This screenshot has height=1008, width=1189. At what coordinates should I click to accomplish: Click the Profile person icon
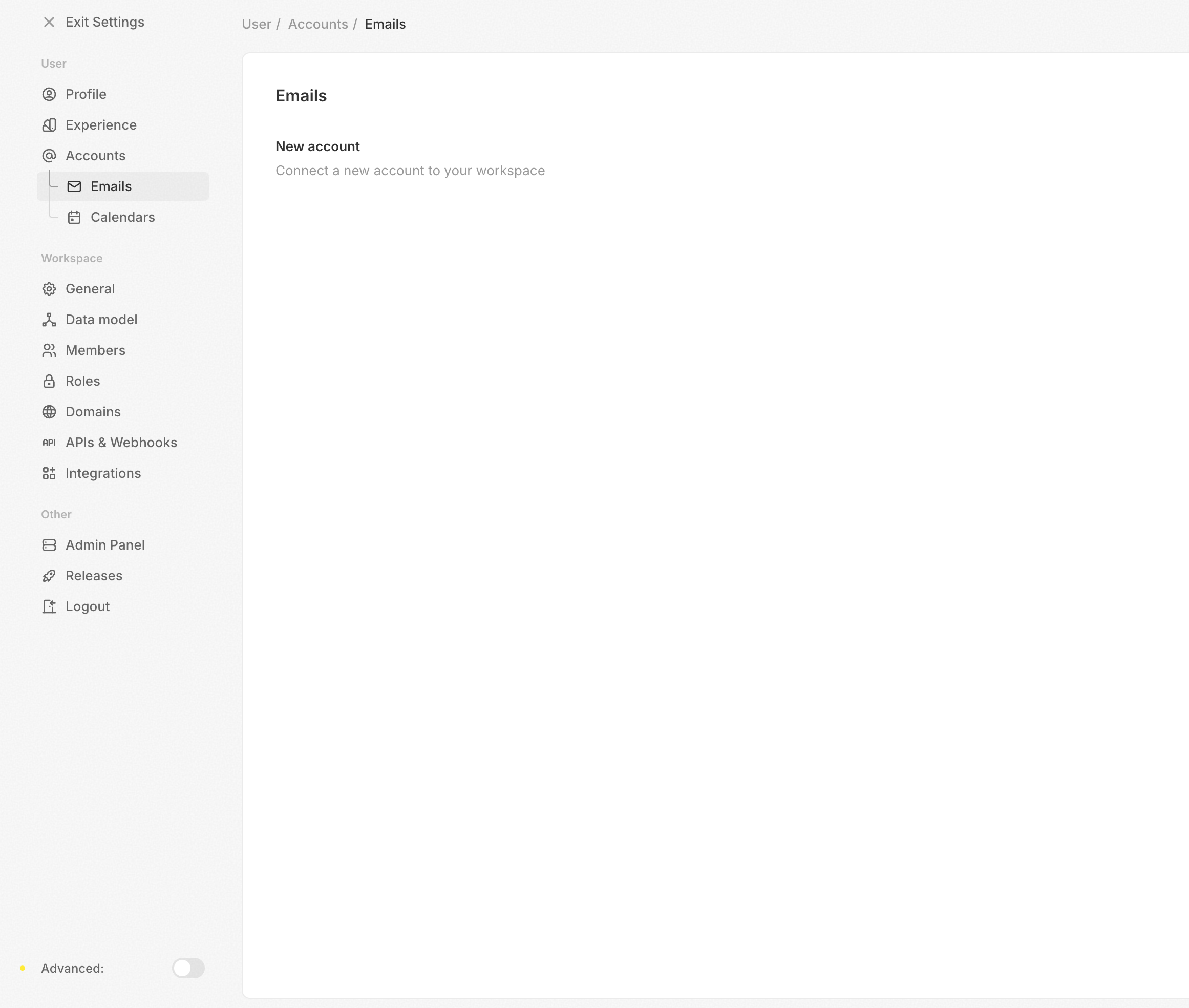point(49,94)
